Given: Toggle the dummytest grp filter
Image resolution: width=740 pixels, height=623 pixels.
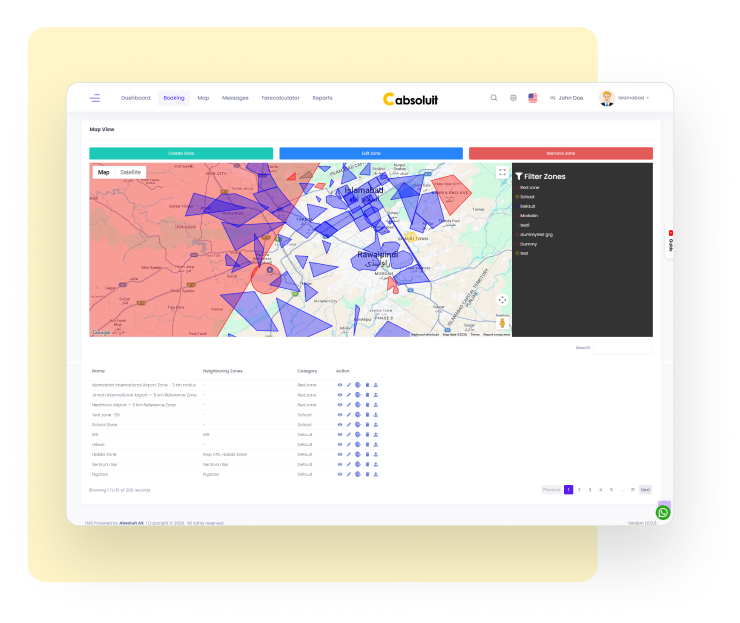Looking at the screenshot, I should tap(534, 235).
